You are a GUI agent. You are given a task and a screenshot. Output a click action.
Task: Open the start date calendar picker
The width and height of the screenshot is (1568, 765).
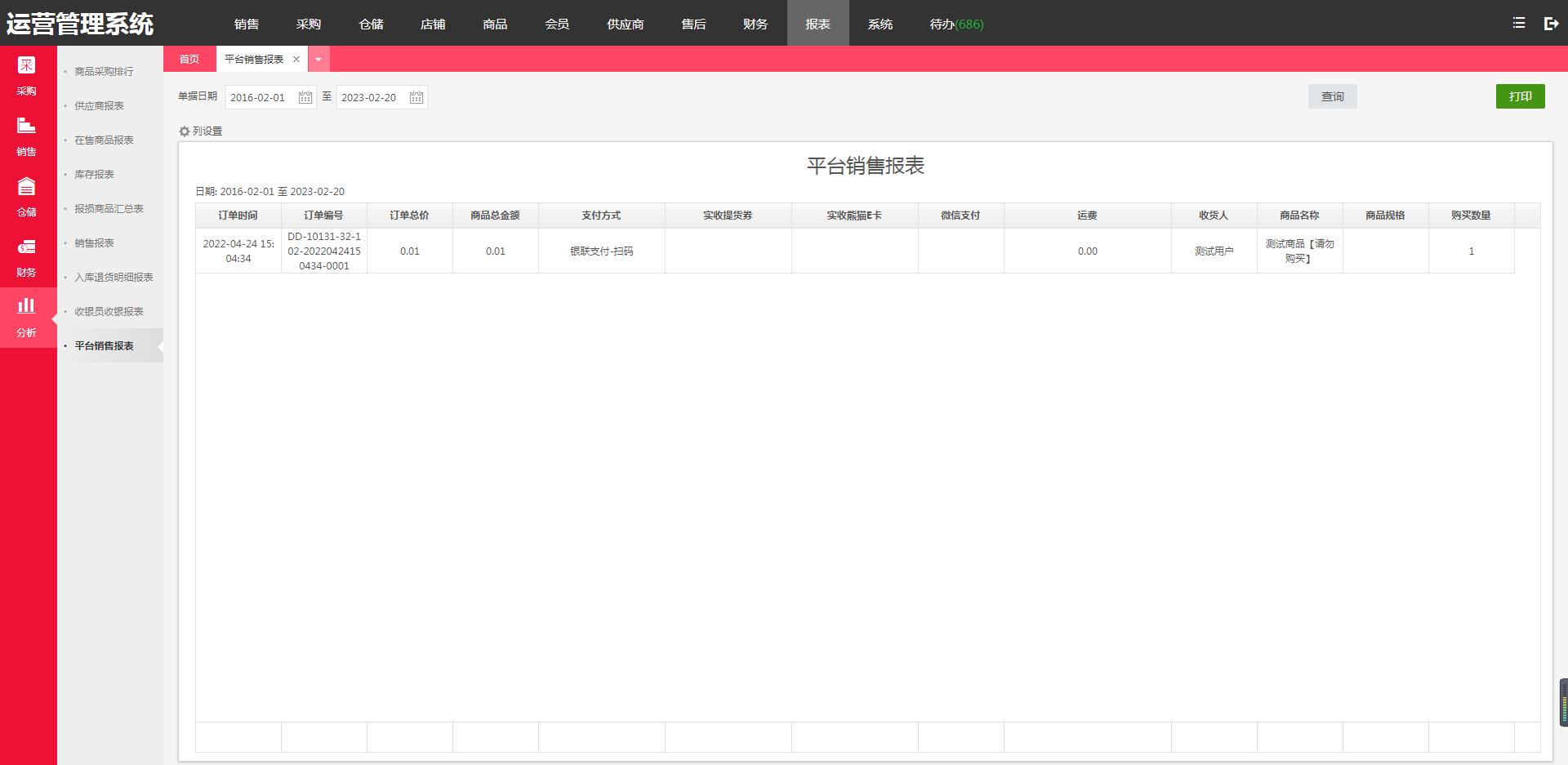[305, 97]
